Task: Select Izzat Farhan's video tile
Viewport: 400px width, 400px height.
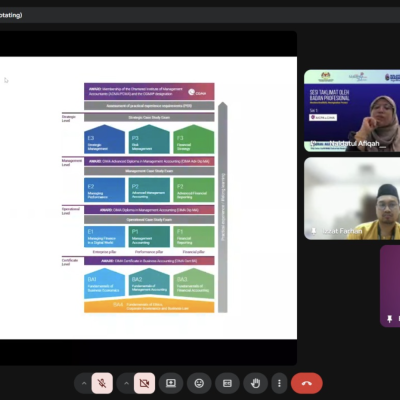Action: 352,198
